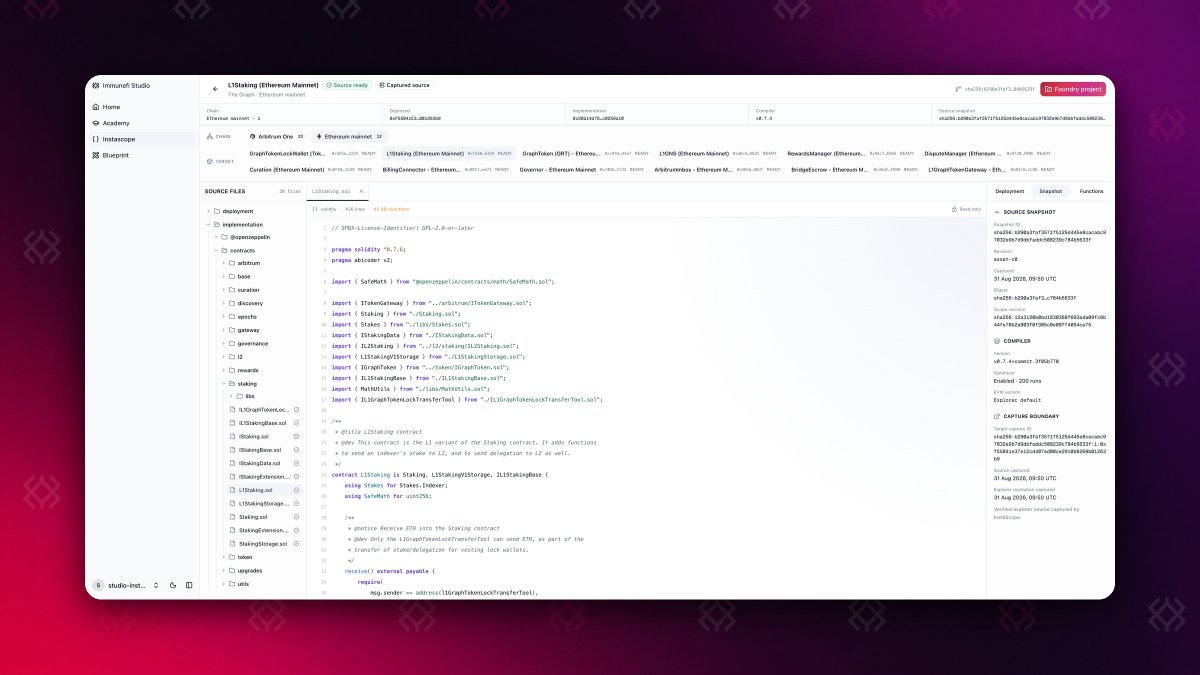
Task: Click the Source ready status badge
Action: (x=346, y=85)
